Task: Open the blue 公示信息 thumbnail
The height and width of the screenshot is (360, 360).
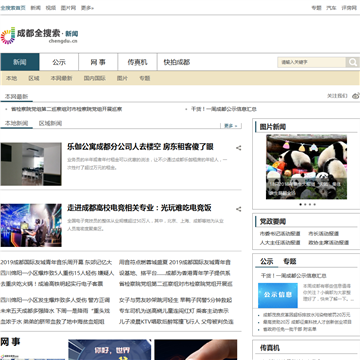Action: pos(278,295)
